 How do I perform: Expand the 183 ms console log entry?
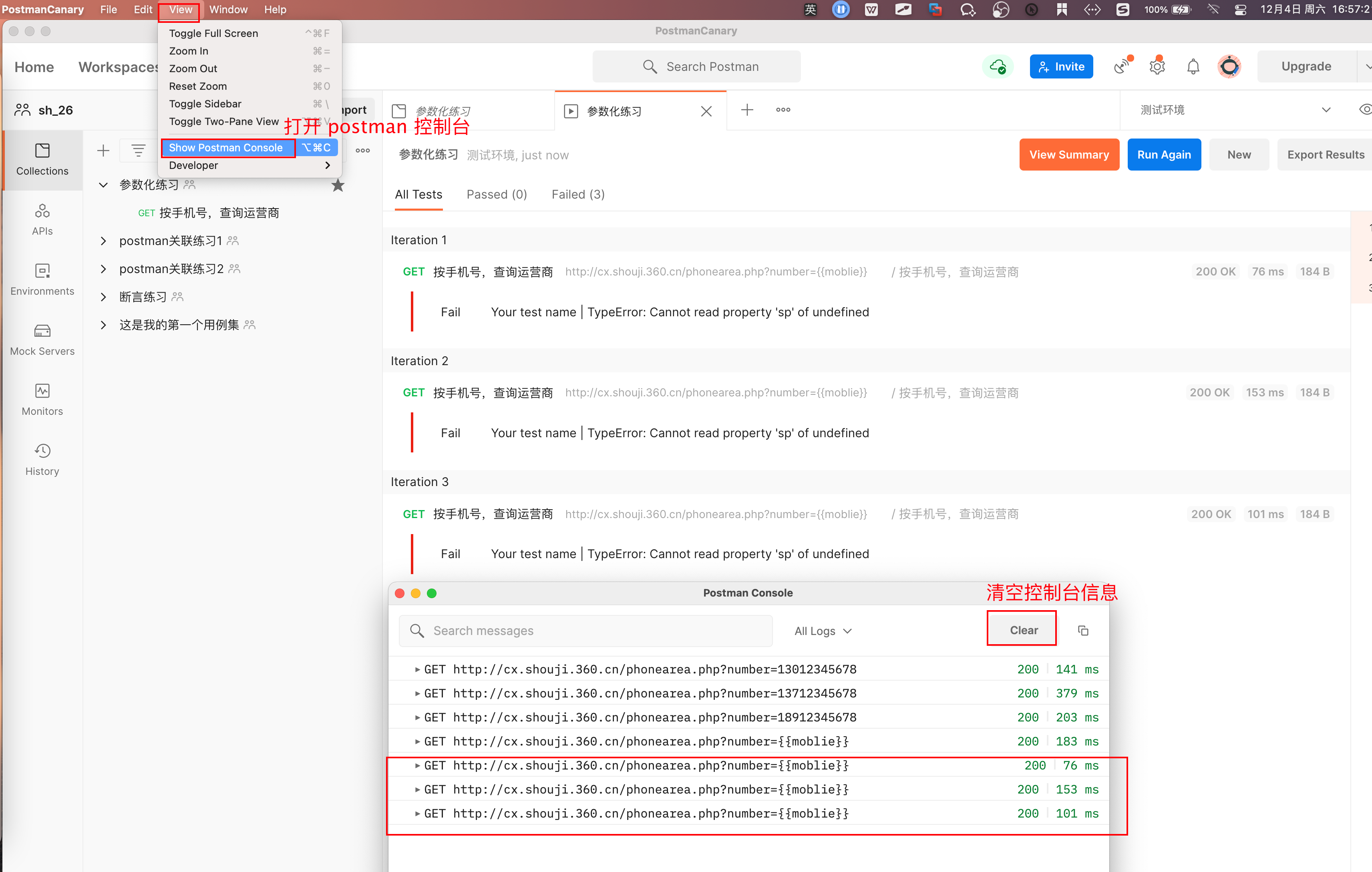coord(417,741)
